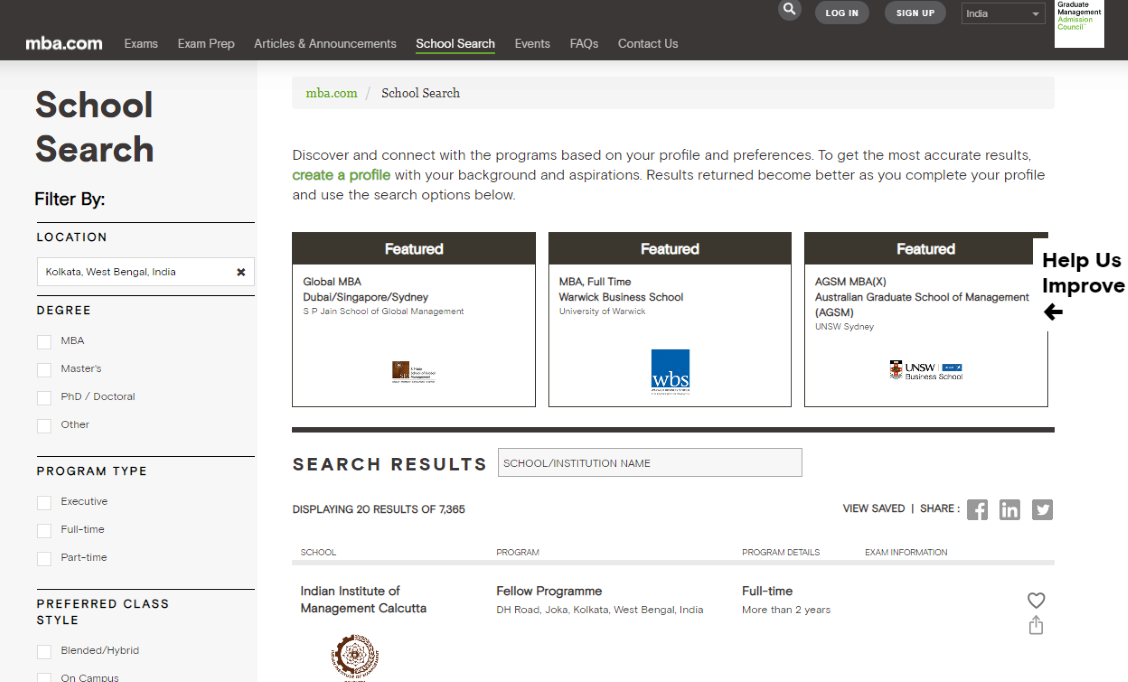Click the PROGRAM DETAILS column header

point(781,553)
